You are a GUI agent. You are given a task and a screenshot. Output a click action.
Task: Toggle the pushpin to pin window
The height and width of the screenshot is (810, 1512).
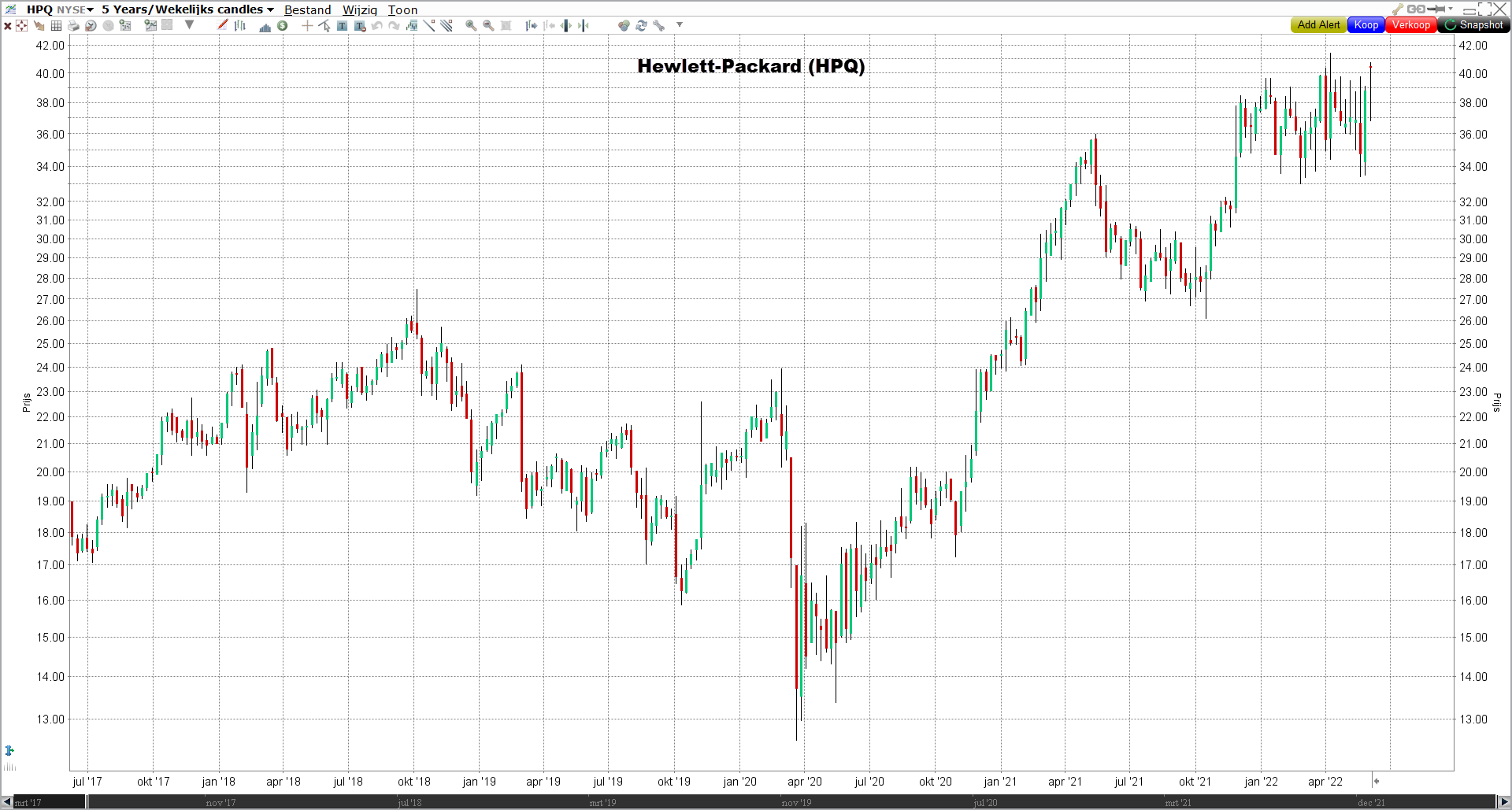1436,9
